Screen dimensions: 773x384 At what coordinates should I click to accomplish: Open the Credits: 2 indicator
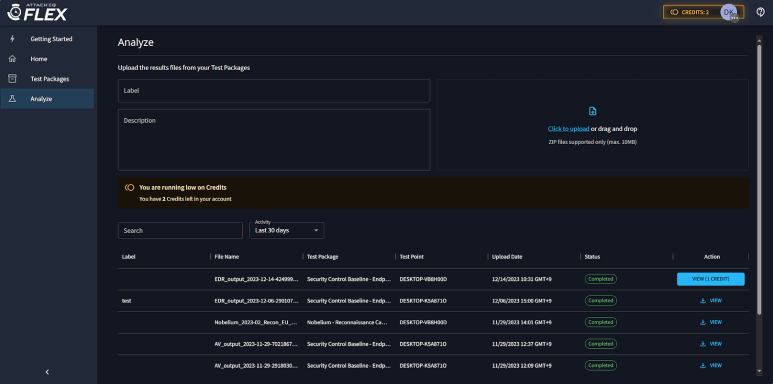point(690,12)
